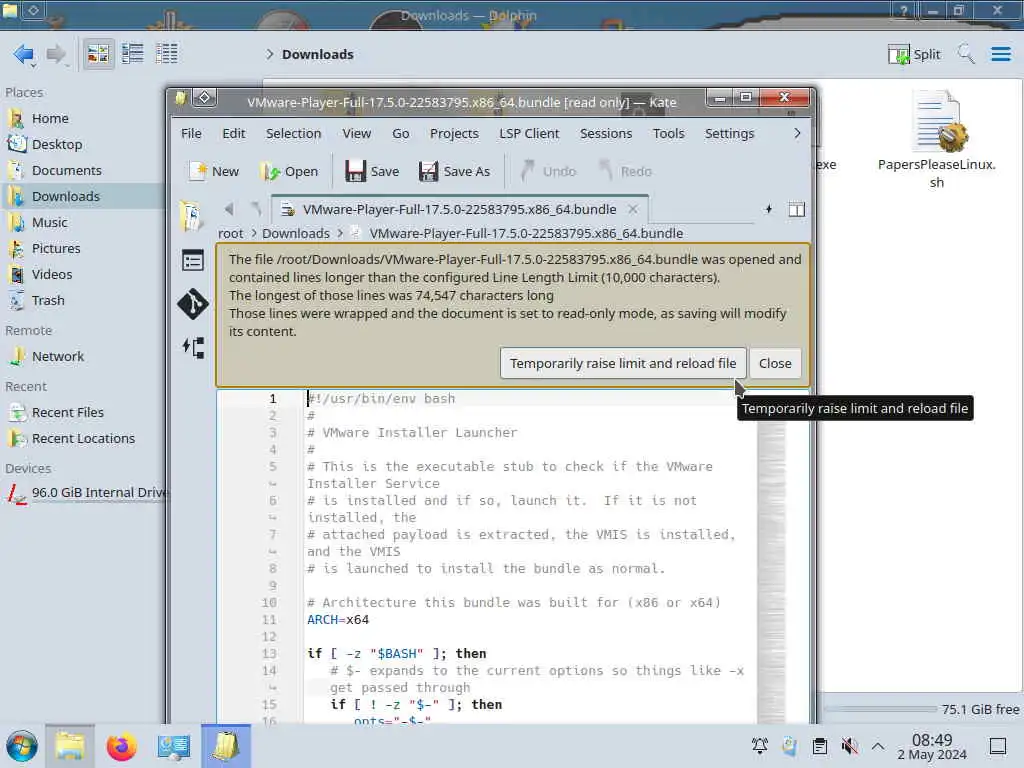Switch Dolphin to icons view mode

(98, 54)
